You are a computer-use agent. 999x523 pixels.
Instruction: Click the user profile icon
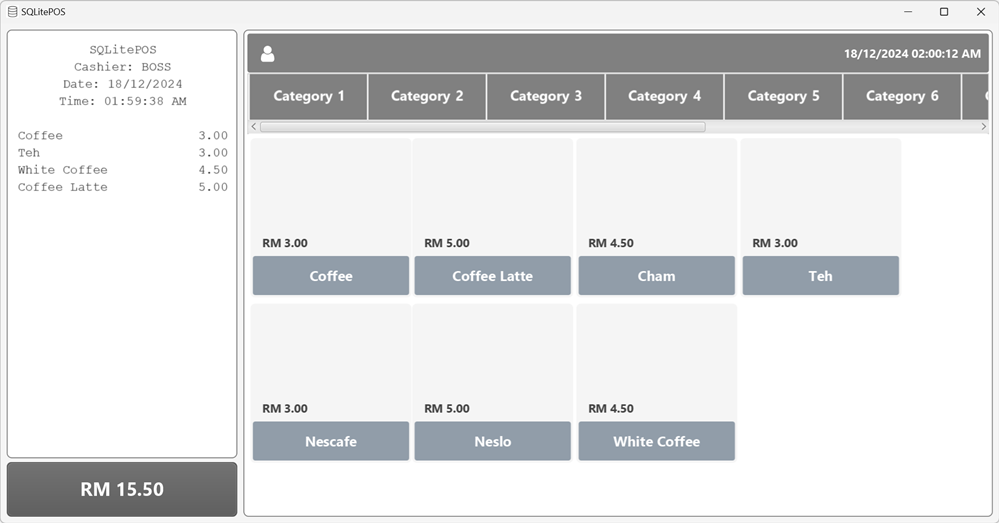[267, 54]
